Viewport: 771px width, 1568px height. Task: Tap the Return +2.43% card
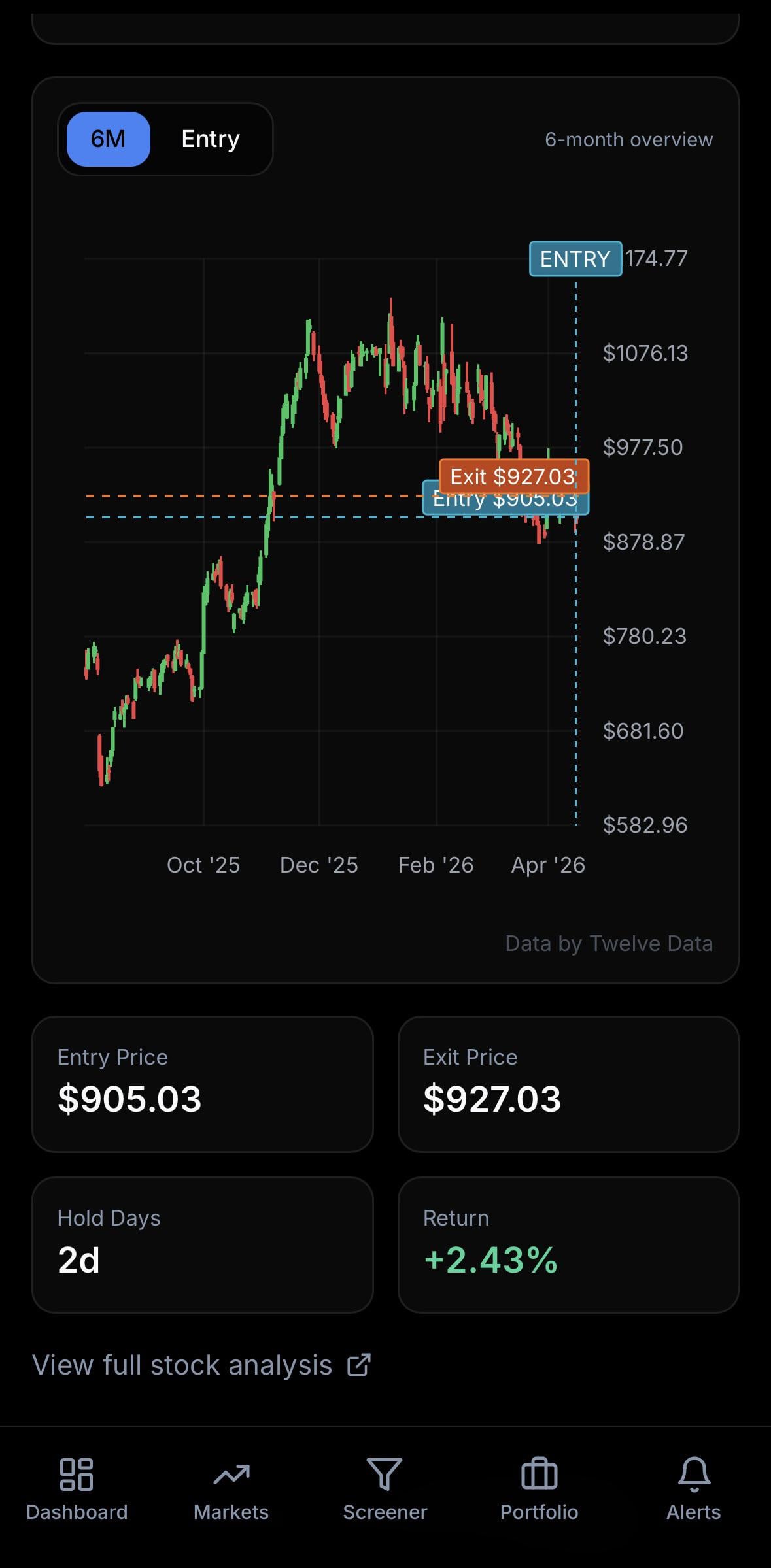pyautogui.click(x=568, y=1244)
